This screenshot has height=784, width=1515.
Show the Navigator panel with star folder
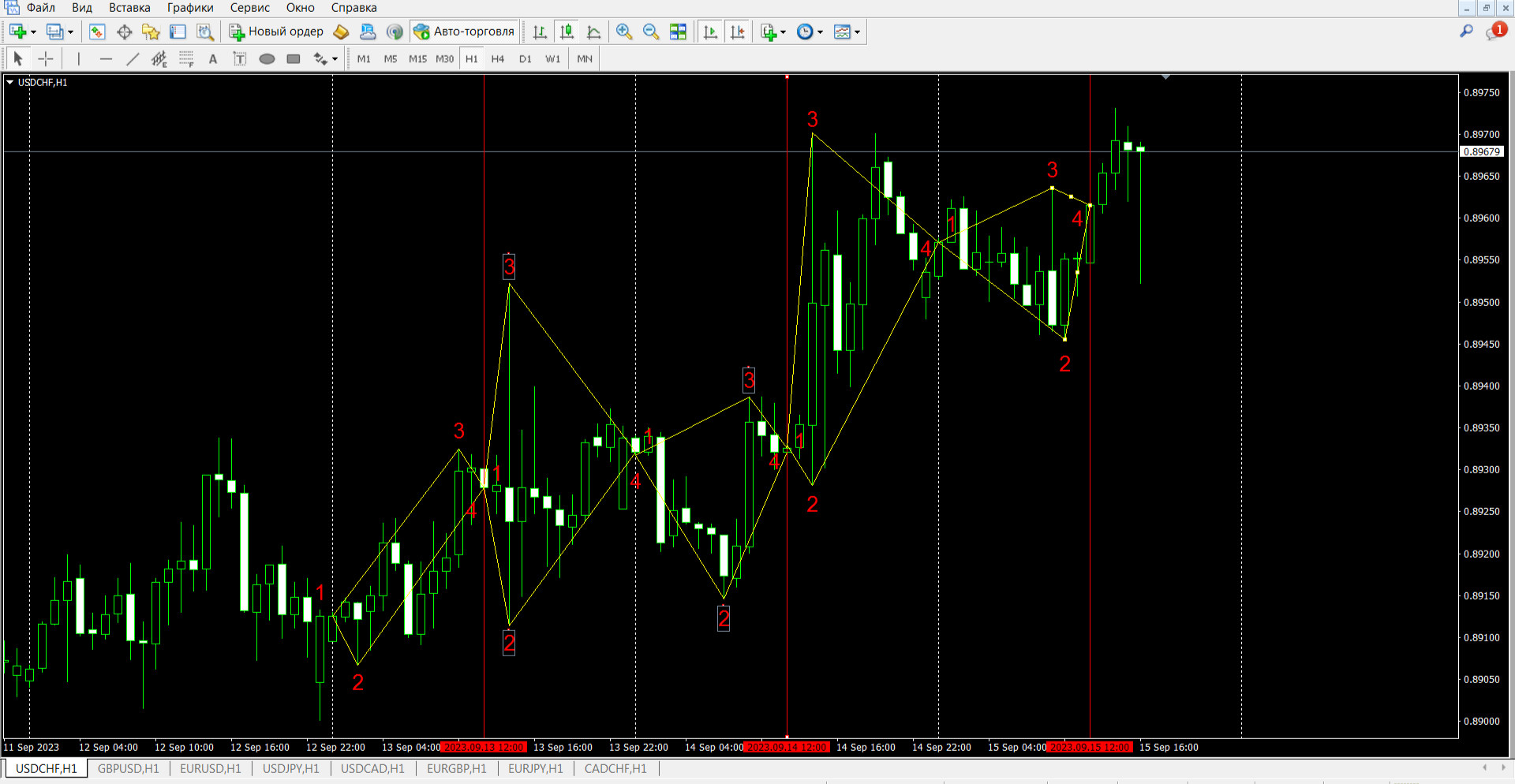coord(151,32)
